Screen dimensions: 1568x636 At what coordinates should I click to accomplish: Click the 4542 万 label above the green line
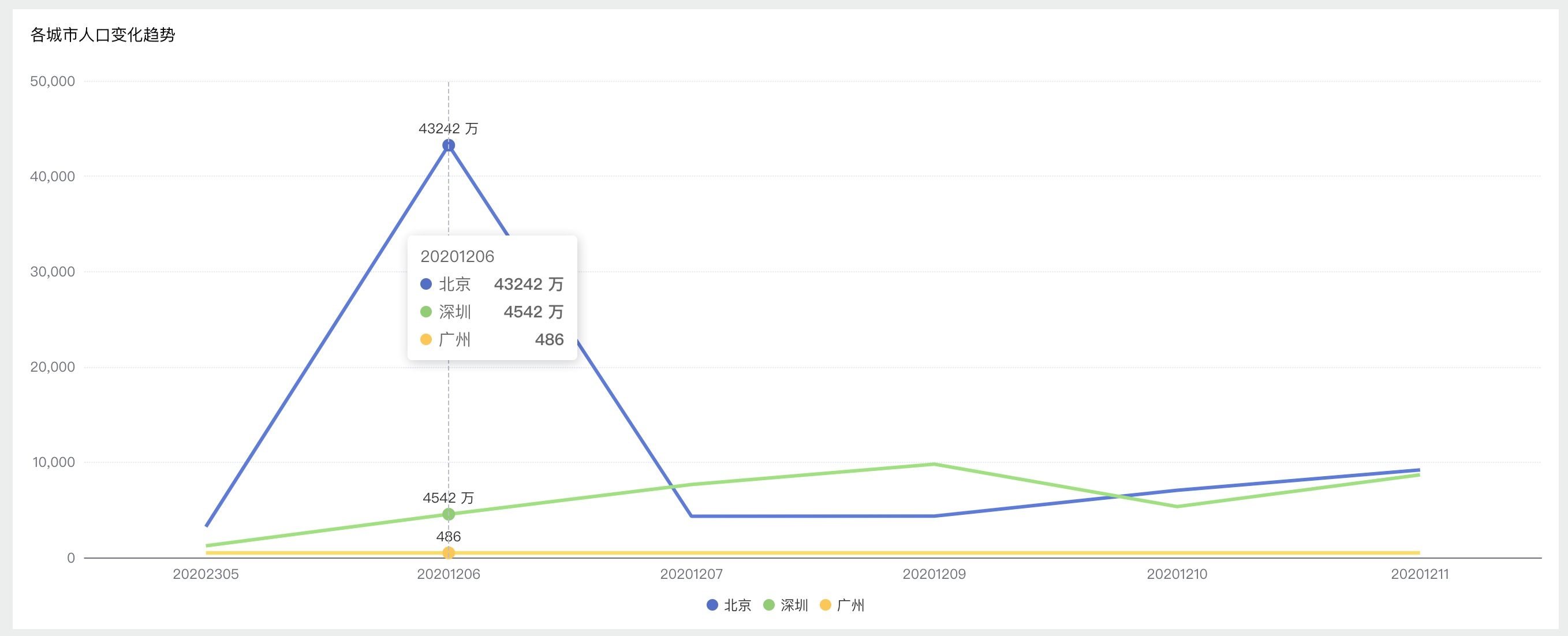pos(448,498)
